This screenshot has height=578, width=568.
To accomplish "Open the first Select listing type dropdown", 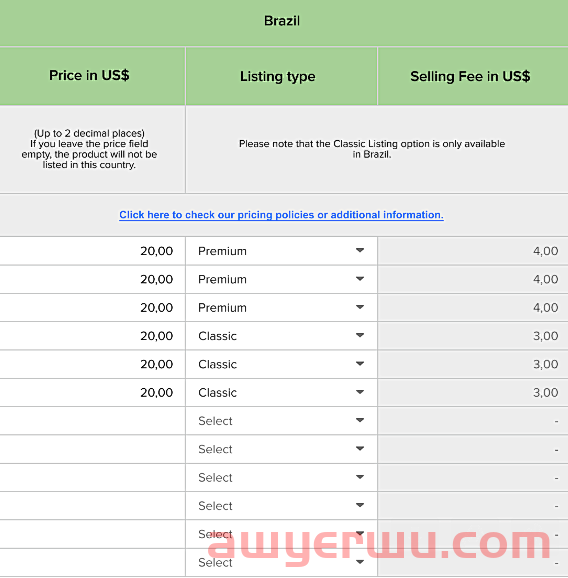I will coord(281,421).
